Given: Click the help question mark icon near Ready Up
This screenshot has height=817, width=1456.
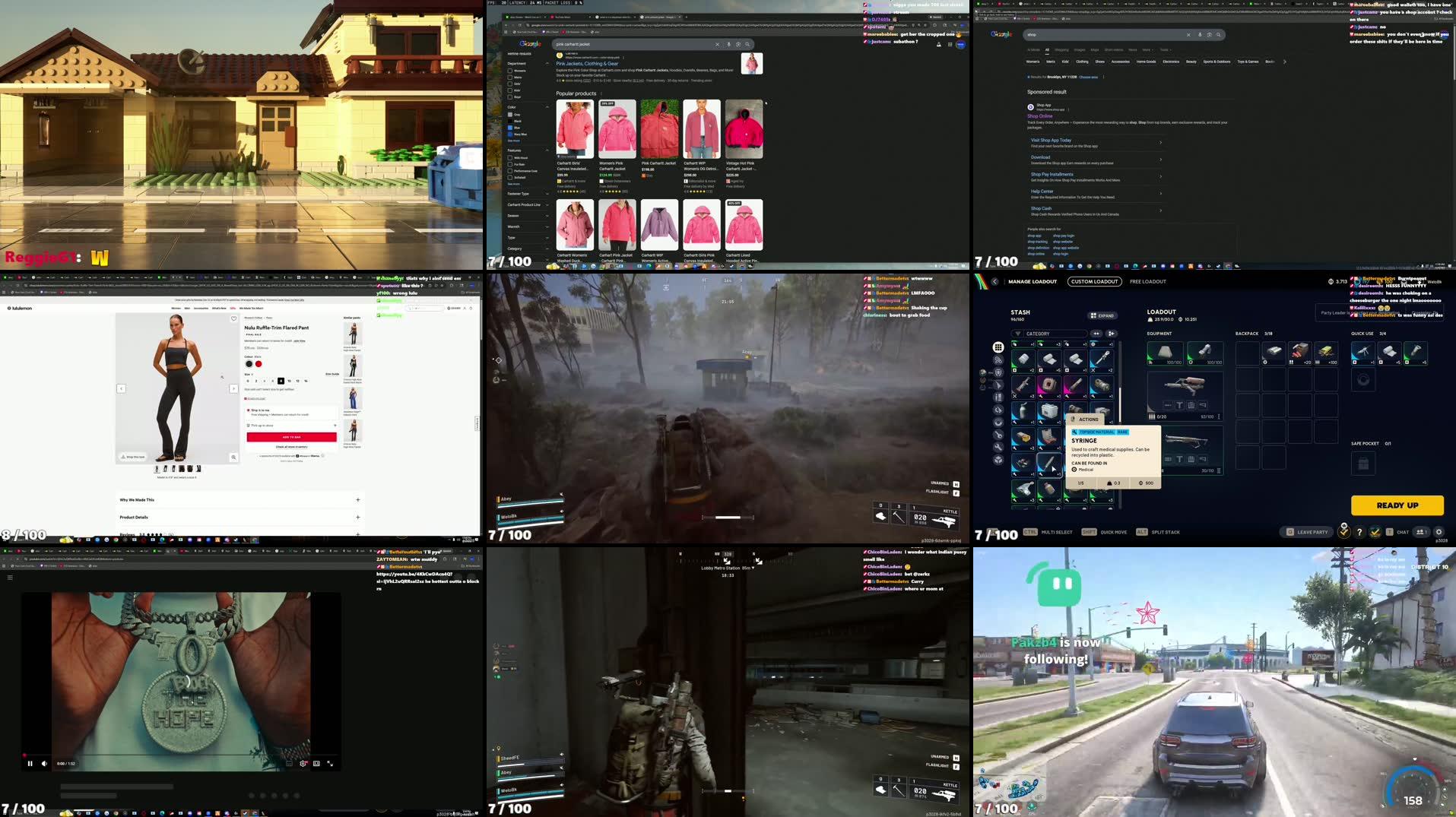Looking at the screenshot, I should [x=1359, y=532].
